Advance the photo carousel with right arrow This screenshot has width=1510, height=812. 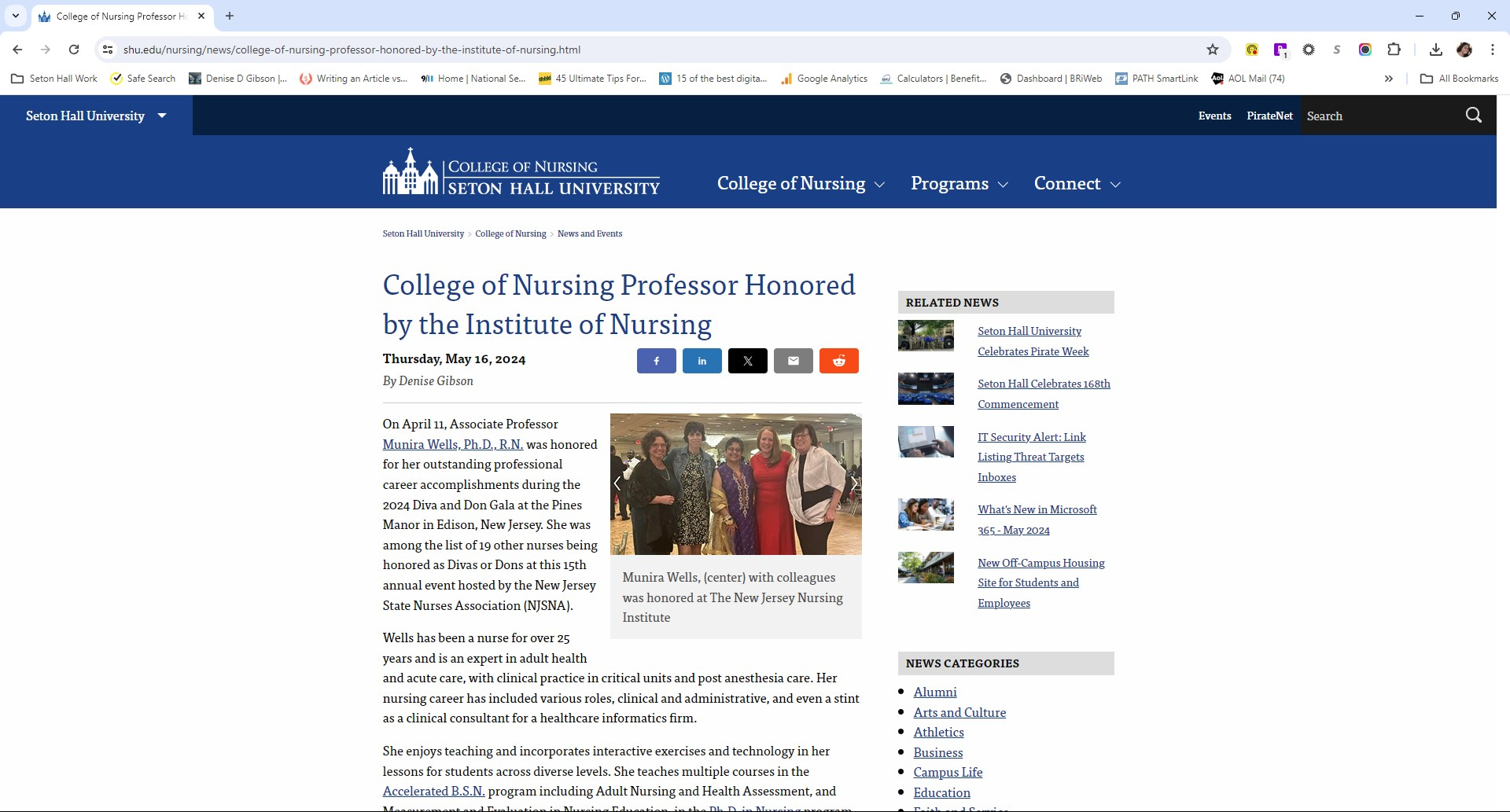tap(855, 483)
